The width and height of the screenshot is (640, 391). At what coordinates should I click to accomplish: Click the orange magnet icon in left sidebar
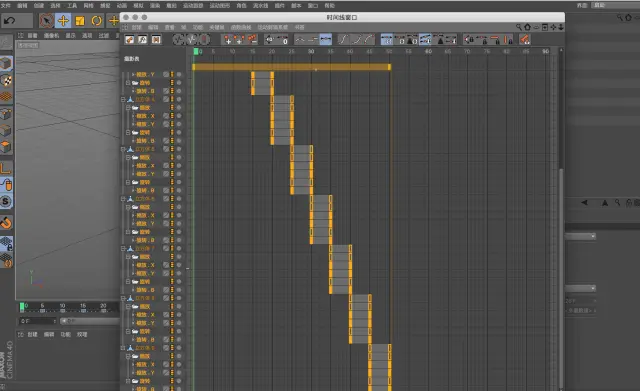[x=6, y=223]
